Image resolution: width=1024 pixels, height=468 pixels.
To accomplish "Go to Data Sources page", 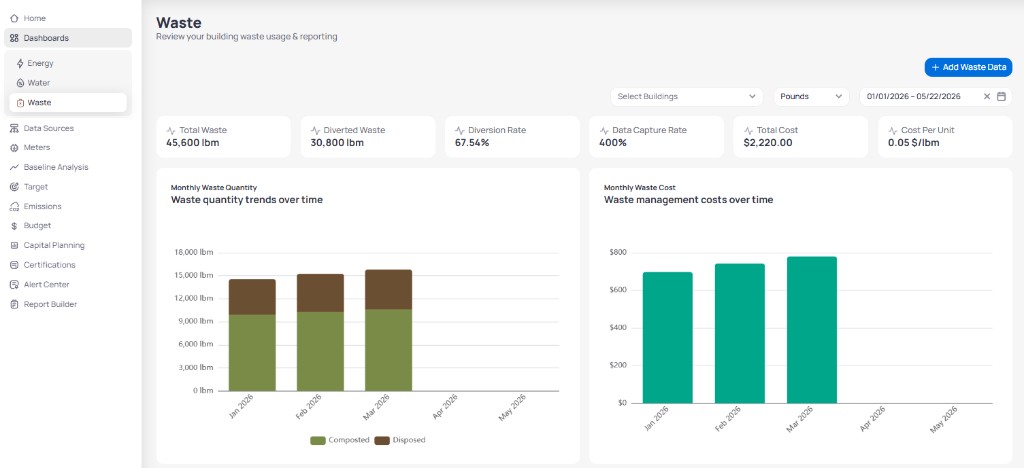I will point(68,128).
